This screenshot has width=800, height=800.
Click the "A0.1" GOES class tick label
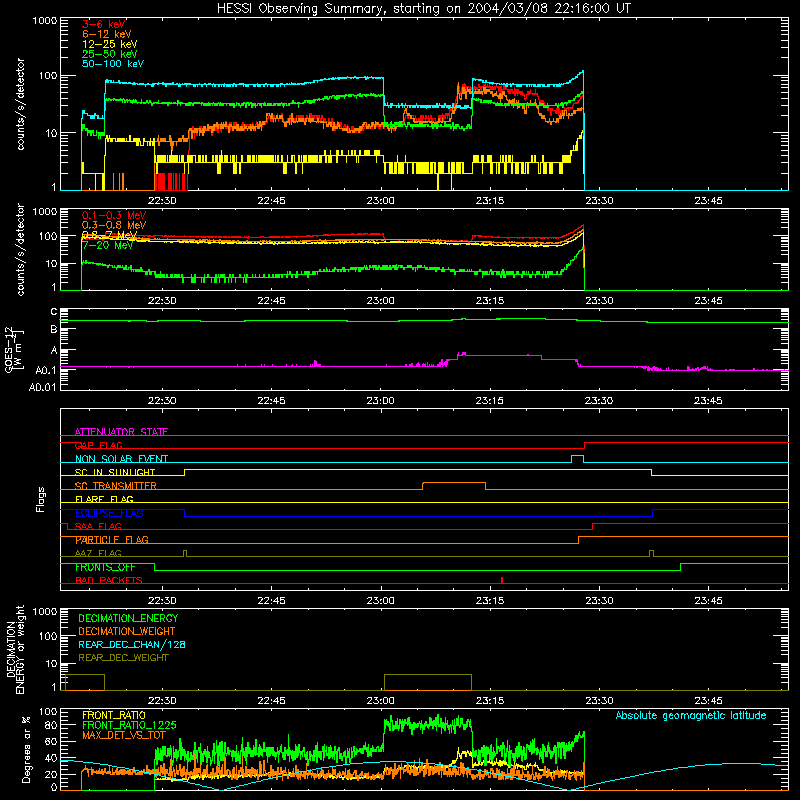coord(46,370)
